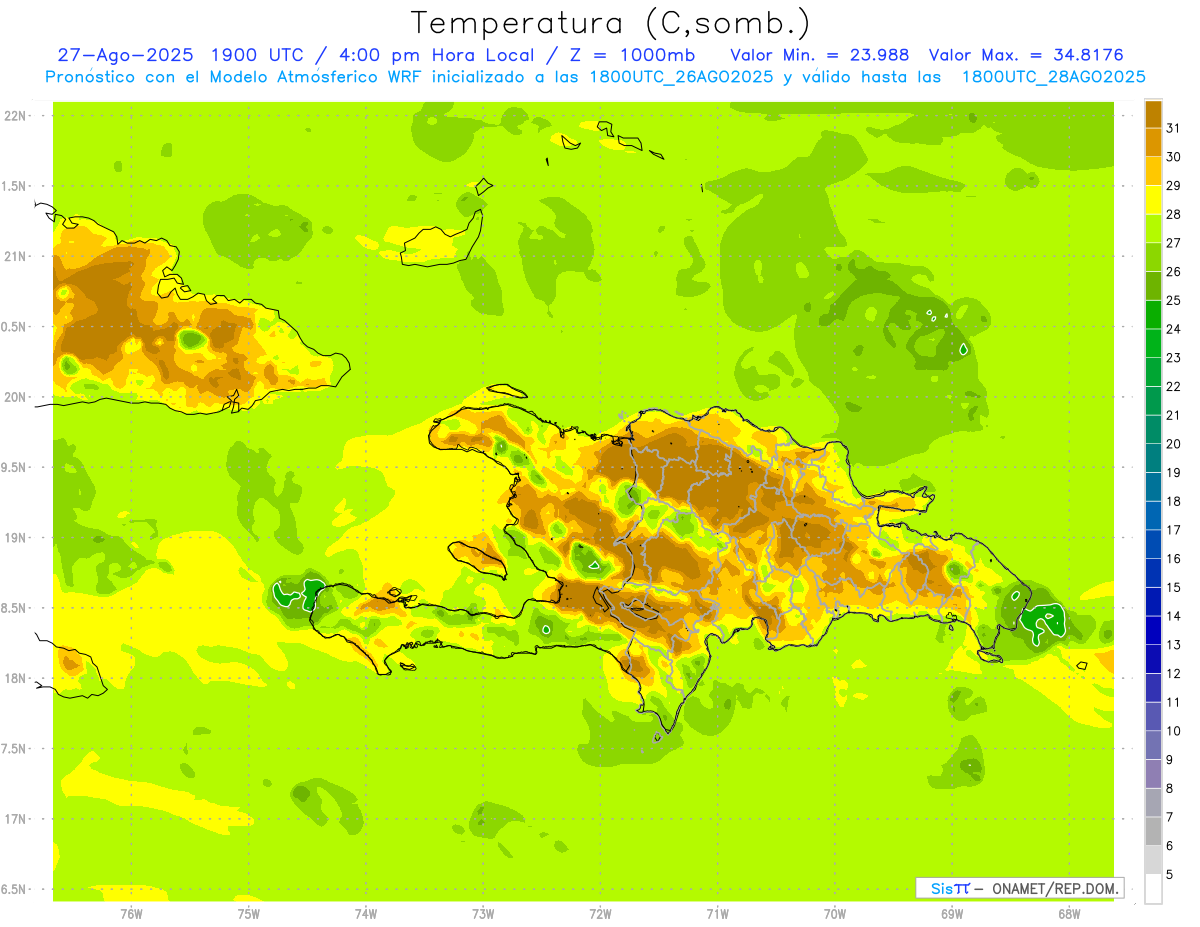Screen dimensions: 1200x927
Task: Click the '75W' longitude label
Action: (248, 914)
